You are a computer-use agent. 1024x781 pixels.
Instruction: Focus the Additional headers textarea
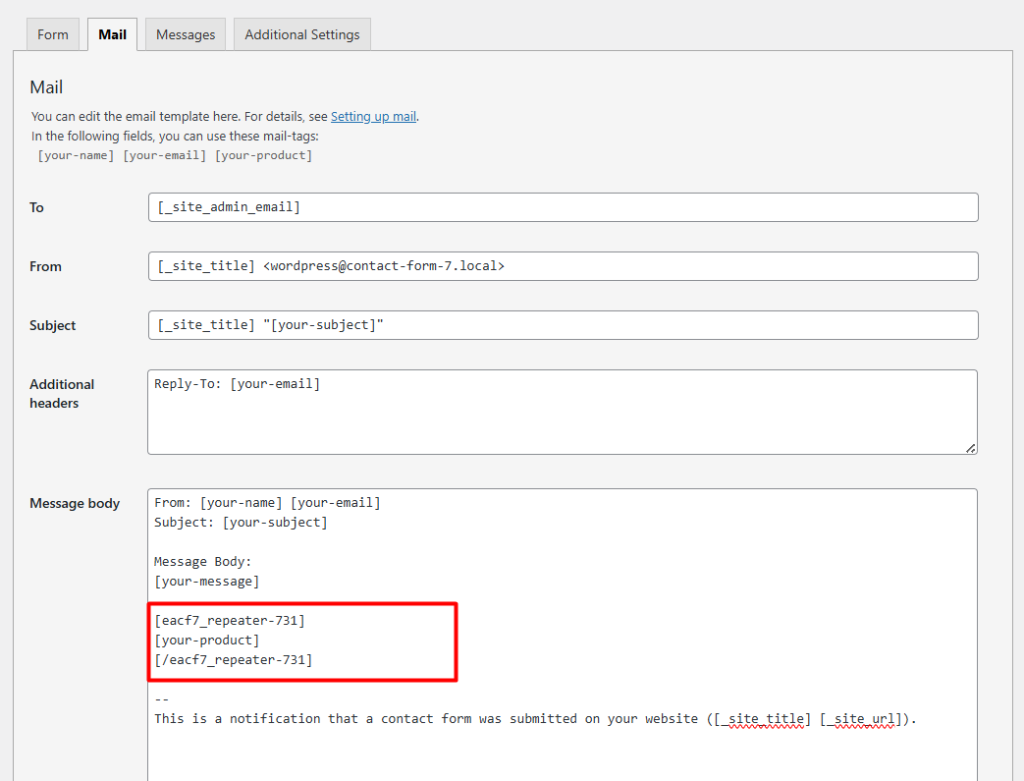point(562,412)
